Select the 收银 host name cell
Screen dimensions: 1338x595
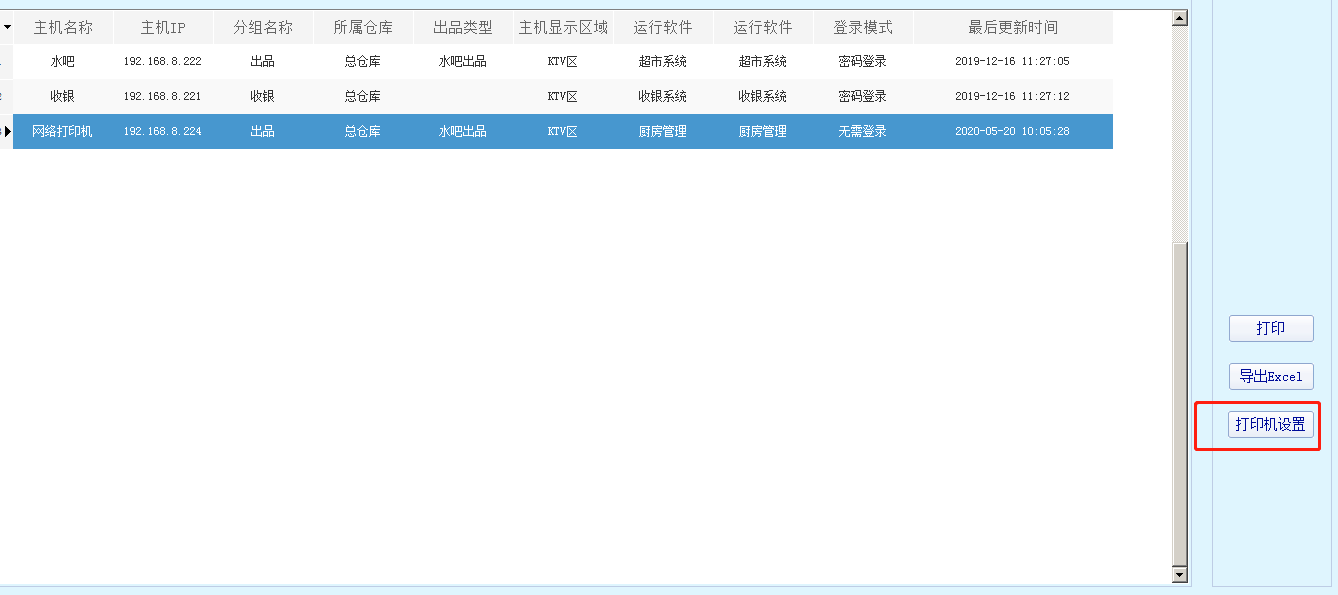tap(63, 96)
